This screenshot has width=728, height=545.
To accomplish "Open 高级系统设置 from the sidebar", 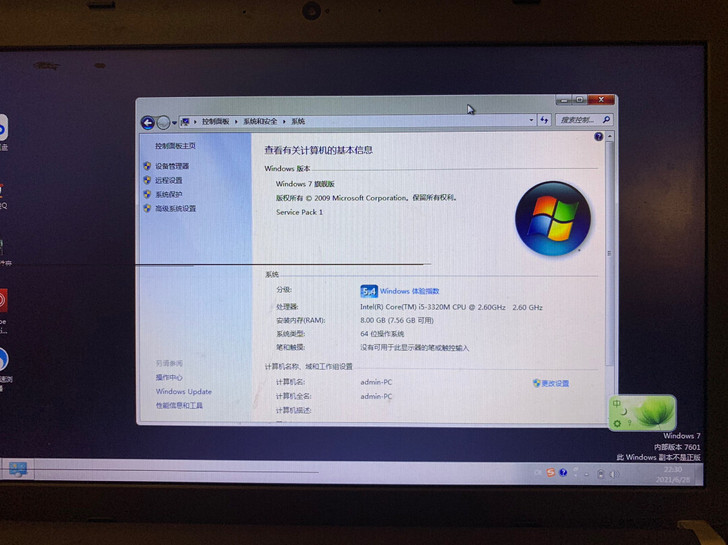I will (x=176, y=208).
